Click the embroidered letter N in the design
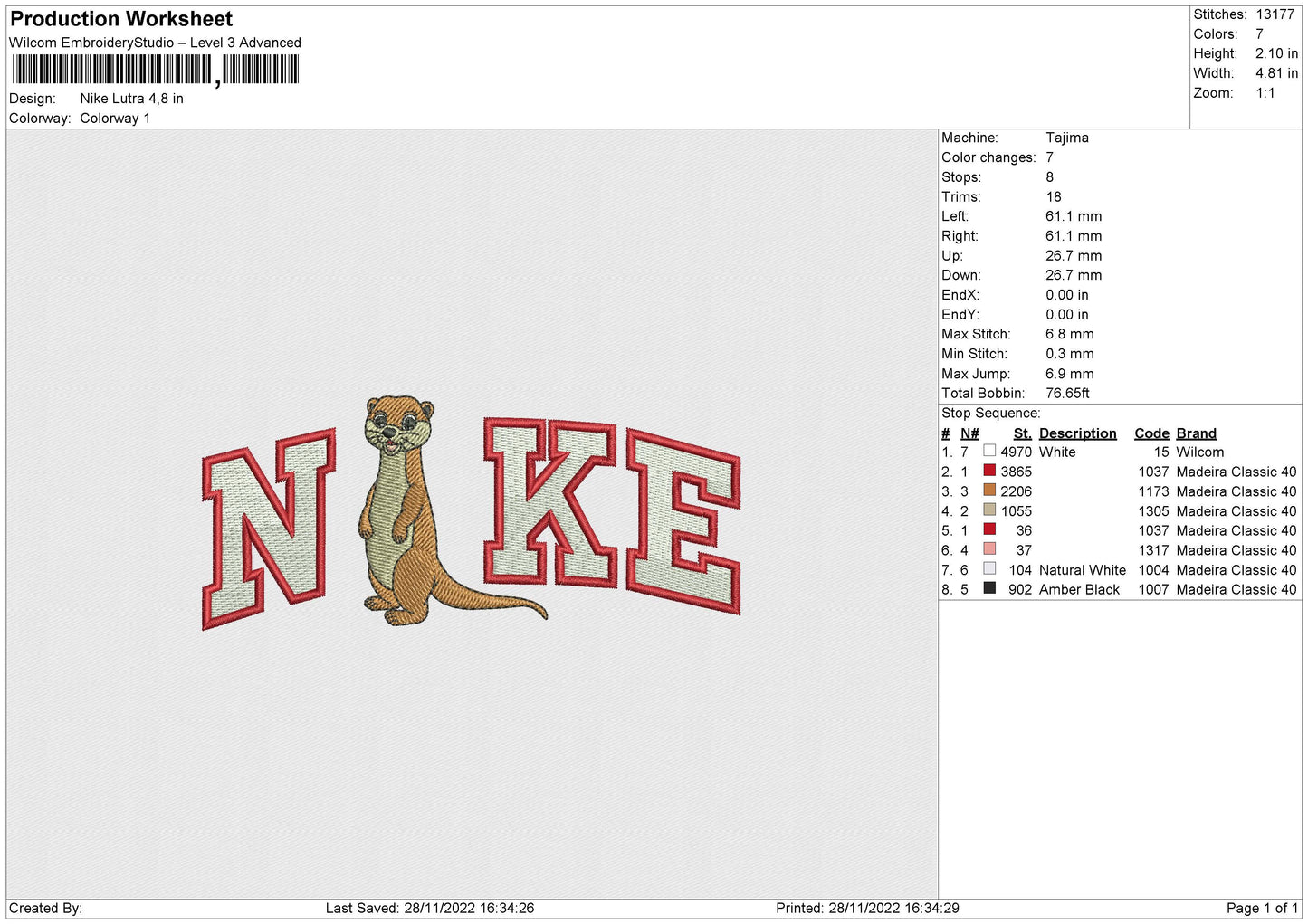Screen dimensions: 1308x924 (269, 529)
